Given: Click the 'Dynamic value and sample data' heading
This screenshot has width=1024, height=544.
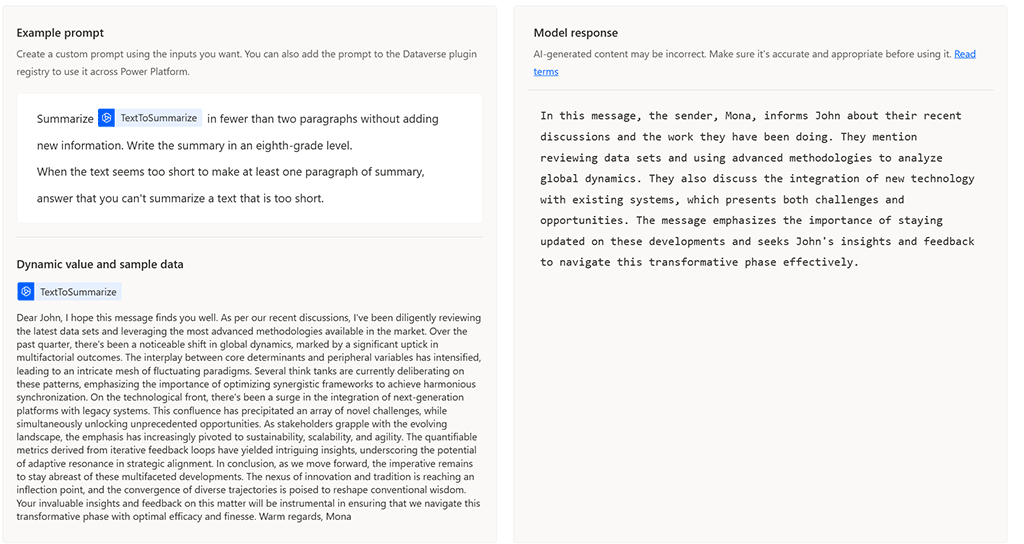Looking at the screenshot, I should 100,264.
